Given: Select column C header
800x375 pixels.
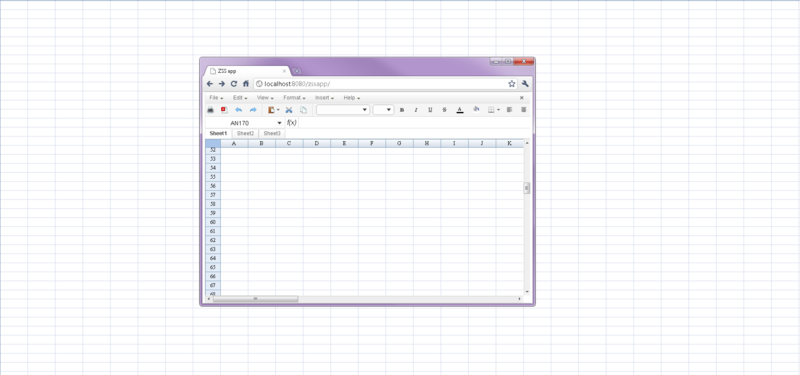Looking at the screenshot, I should click(289, 143).
